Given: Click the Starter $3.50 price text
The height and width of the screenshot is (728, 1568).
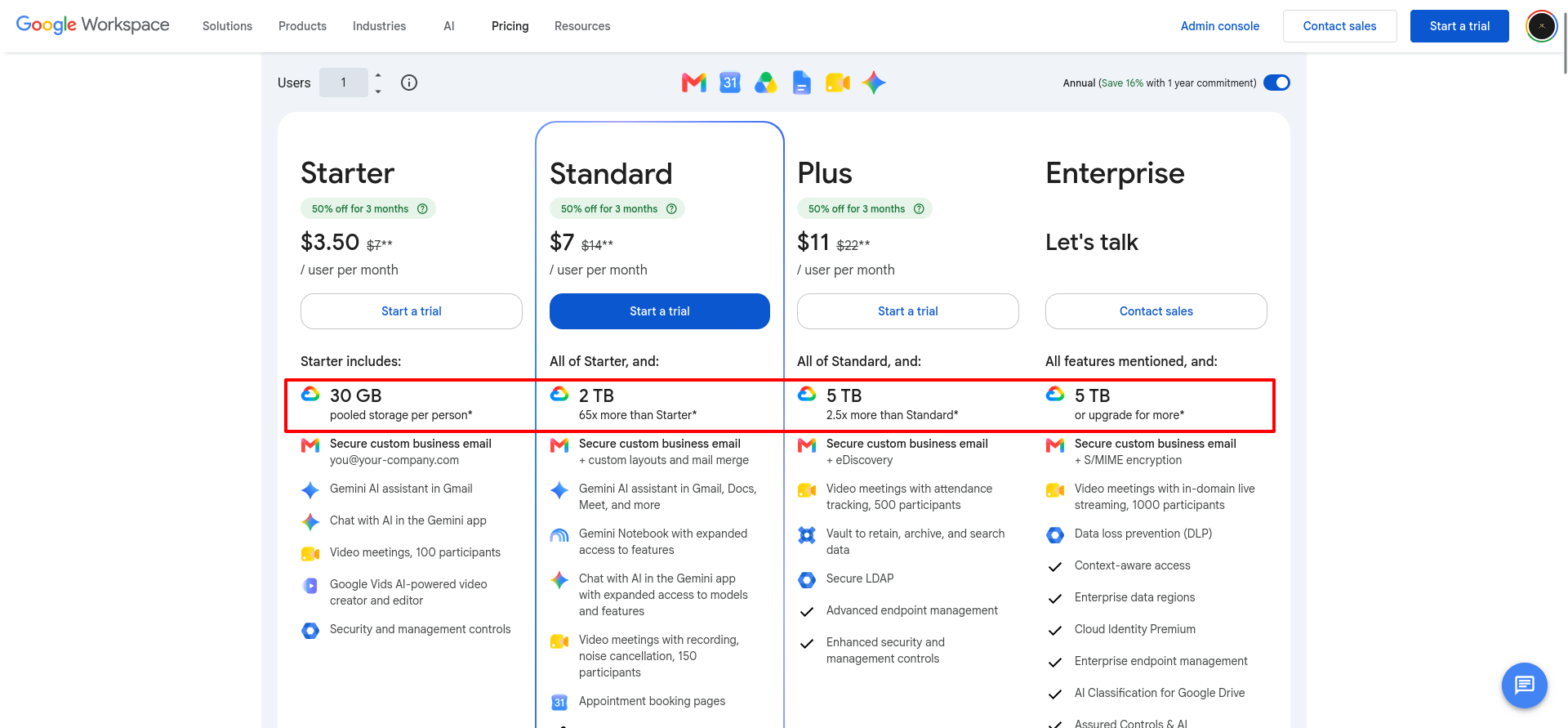Looking at the screenshot, I should tap(330, 242).
